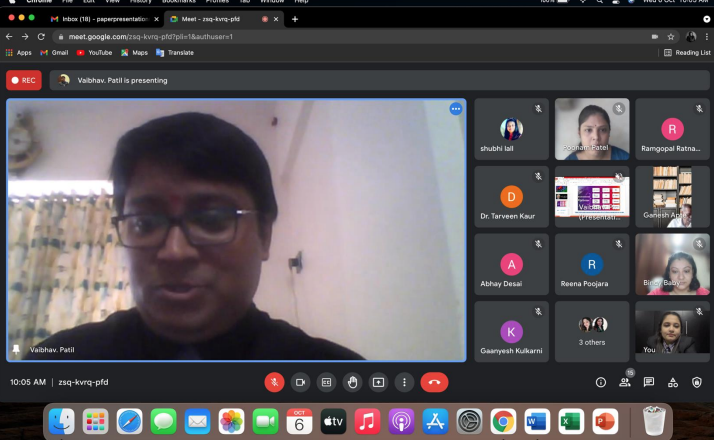Select Gaanyesh Kulkarni participant tile

(x=511, y=332)
